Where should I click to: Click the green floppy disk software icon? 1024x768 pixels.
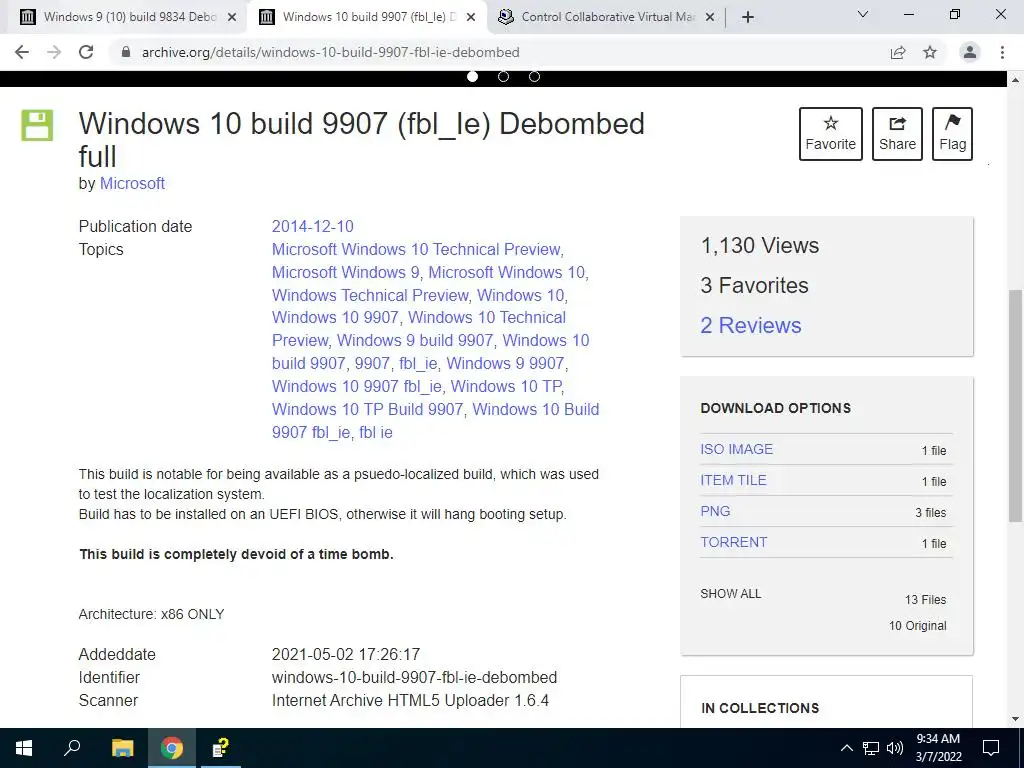[x=37, y=125]
